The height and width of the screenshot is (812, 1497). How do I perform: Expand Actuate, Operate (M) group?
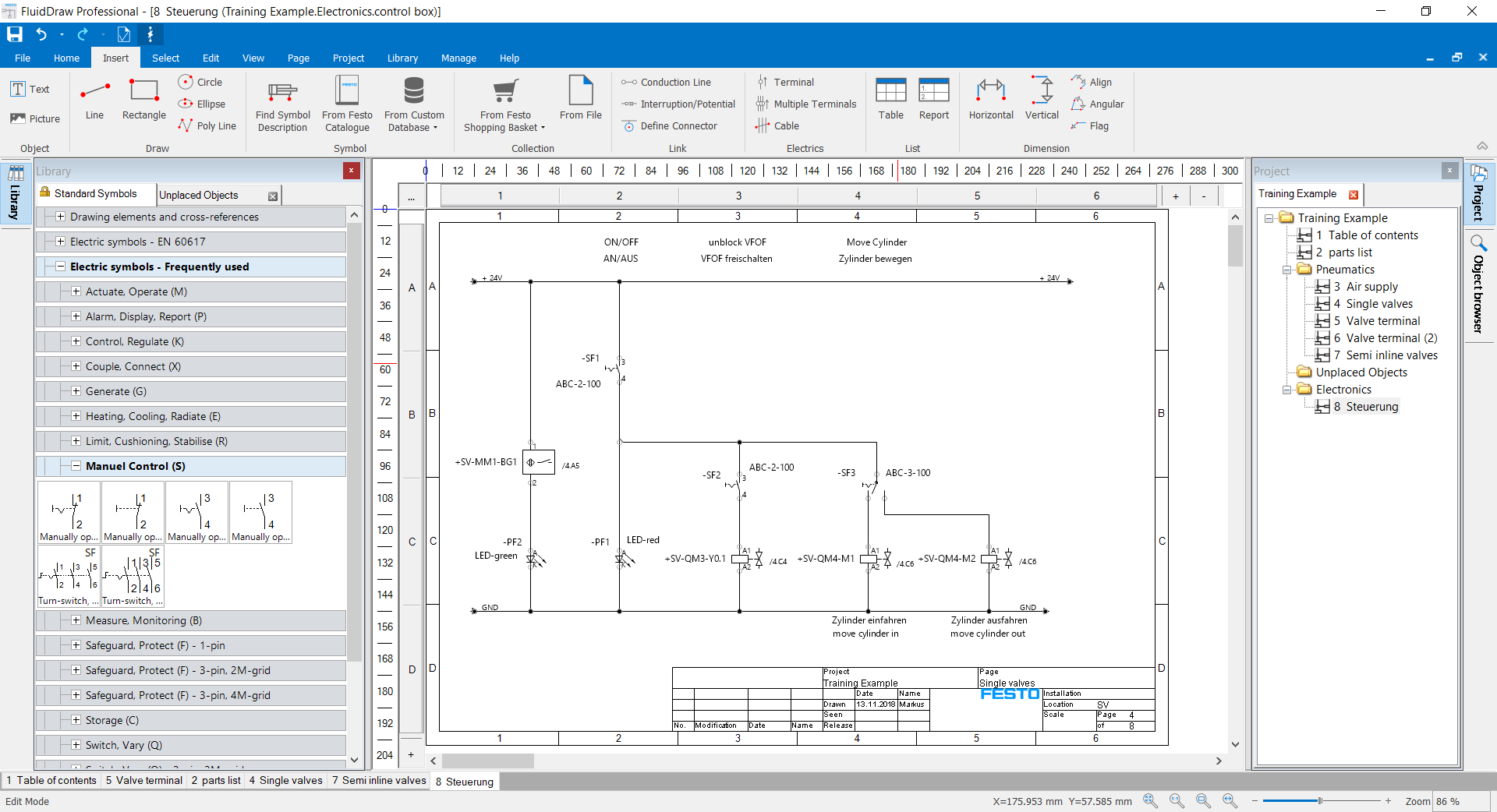(76, 291)
